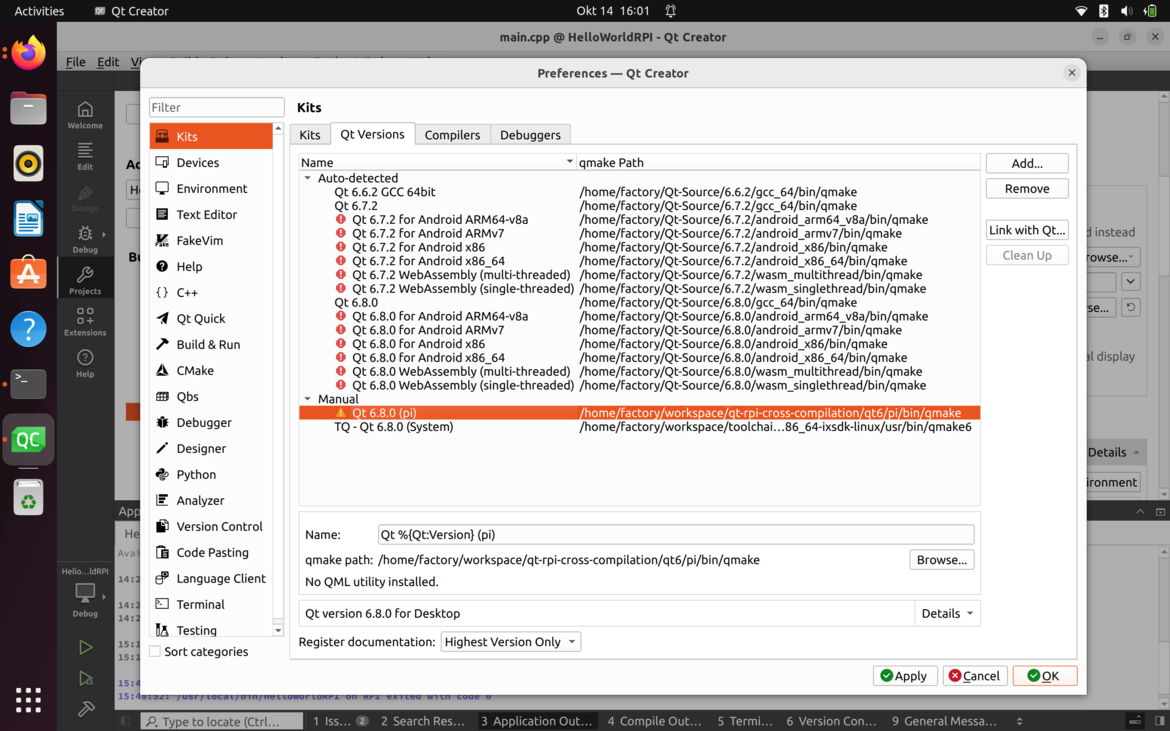
Task: Open Qt Quick preferences
Action: (211, 319)
